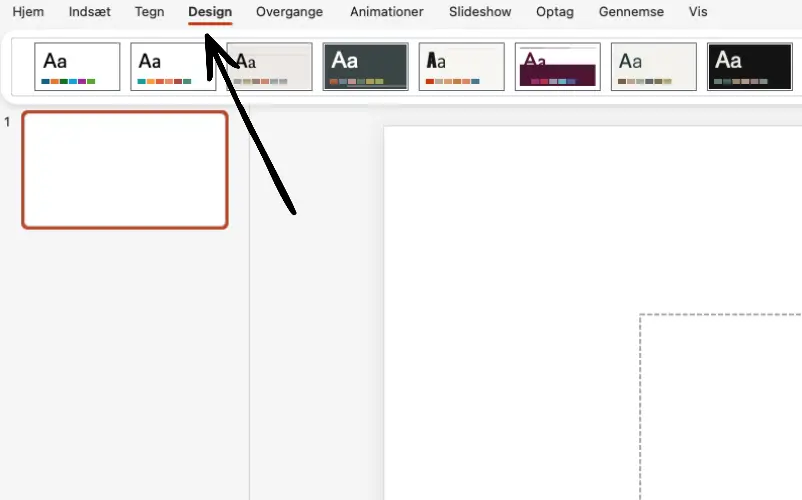This screenshot has height=500, width=802.
Task: Click the dashed placeholder on the slide
Action: click(721, 407)
